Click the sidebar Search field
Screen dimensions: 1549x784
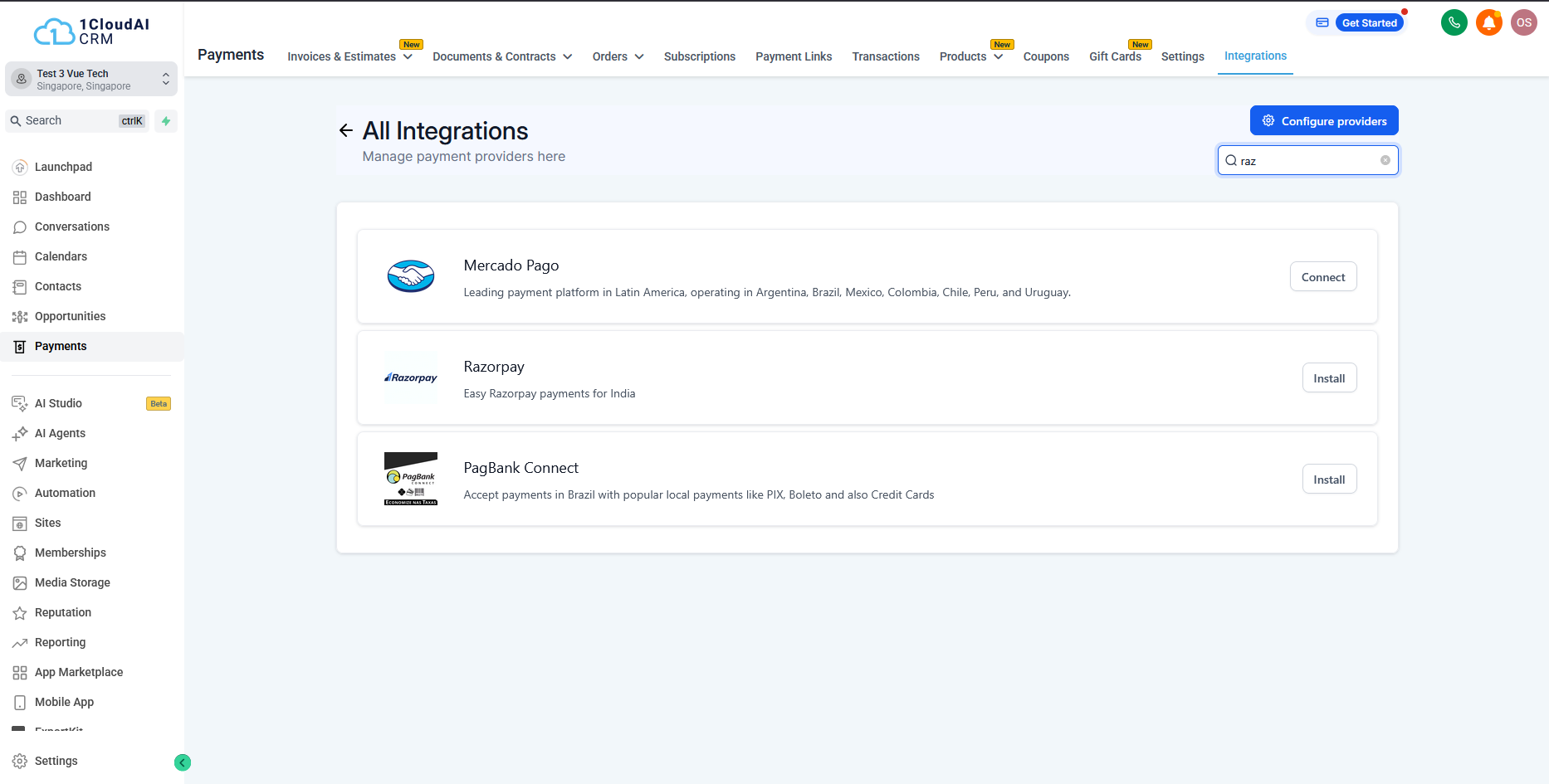pyautogui.click(x=77, y=121)
